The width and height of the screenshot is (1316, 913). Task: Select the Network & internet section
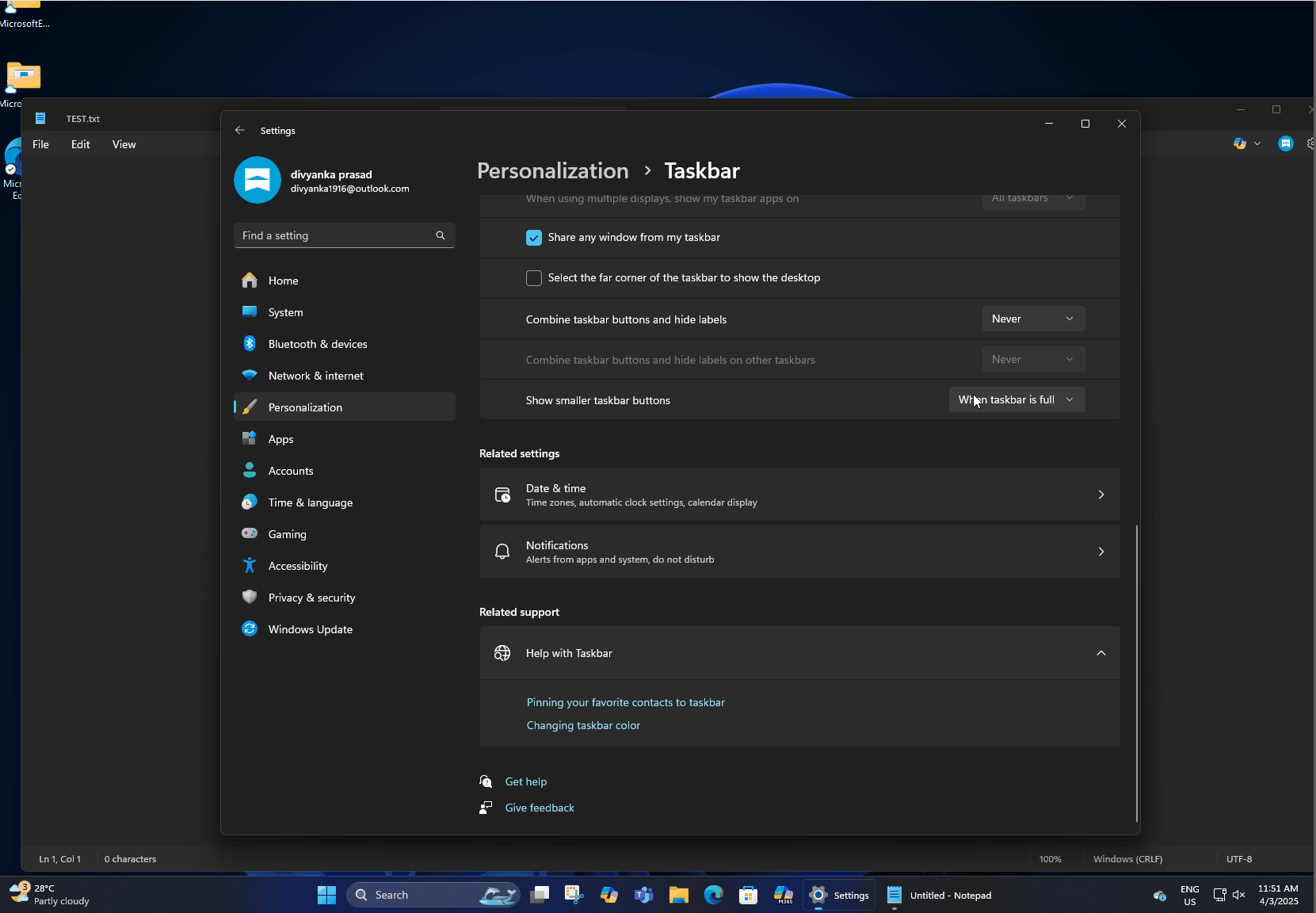(x=315, y=375)
